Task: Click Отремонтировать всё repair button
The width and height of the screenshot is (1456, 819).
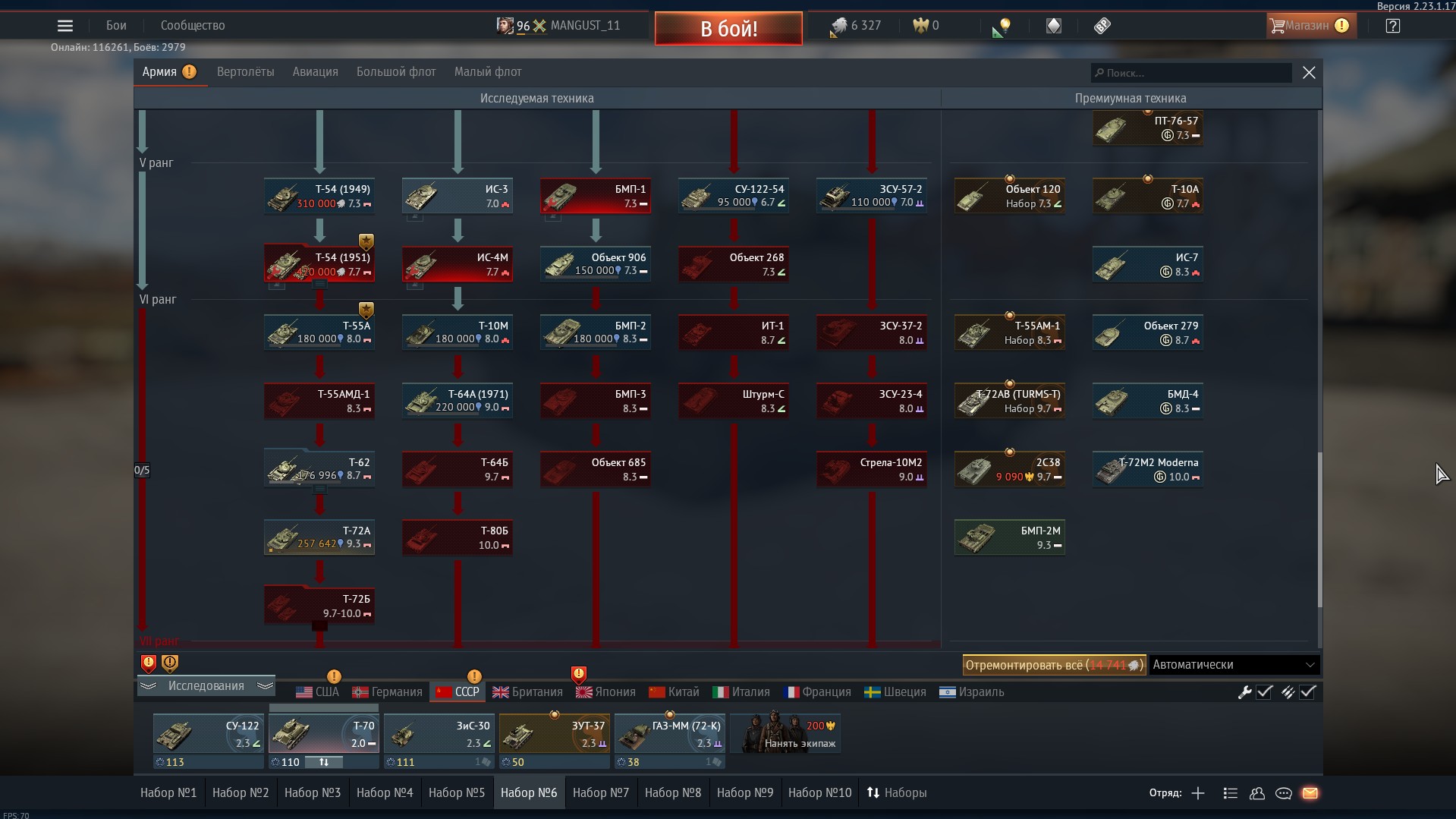Action: pos(1054,665)
